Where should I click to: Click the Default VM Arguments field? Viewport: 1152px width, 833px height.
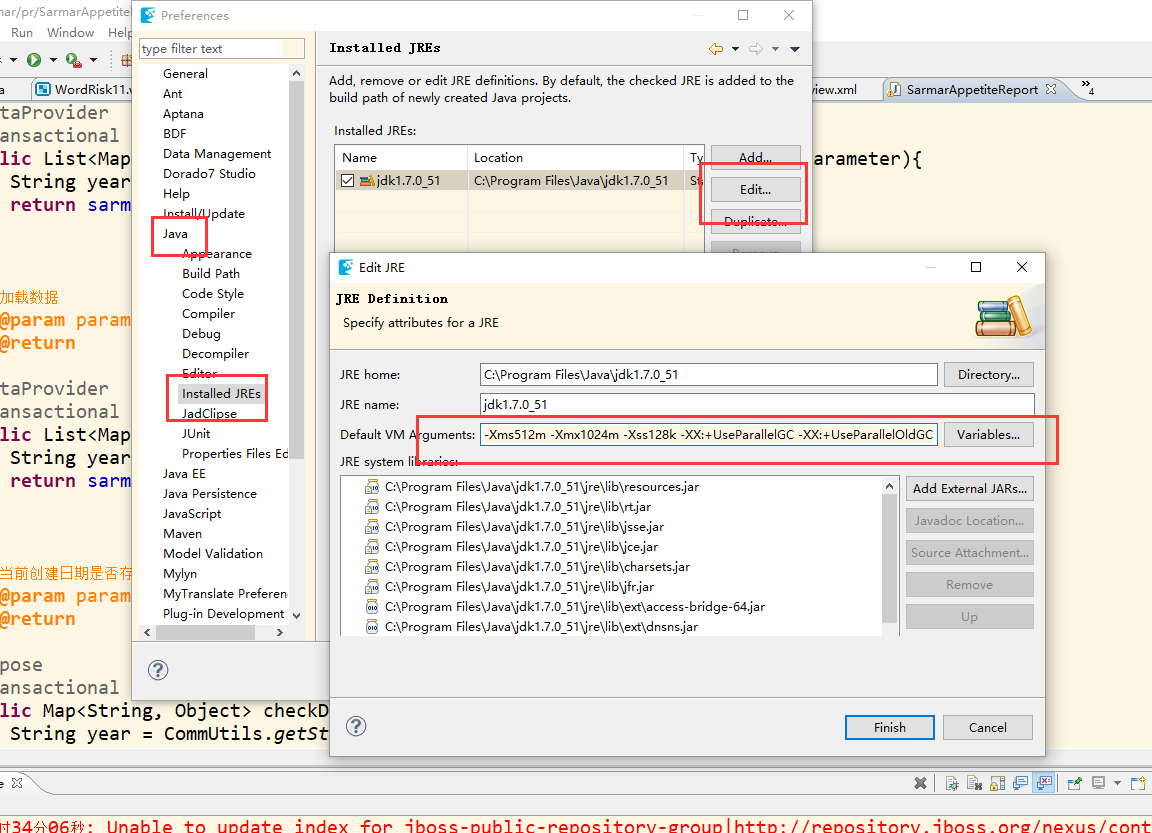click(x=708, y=434)
